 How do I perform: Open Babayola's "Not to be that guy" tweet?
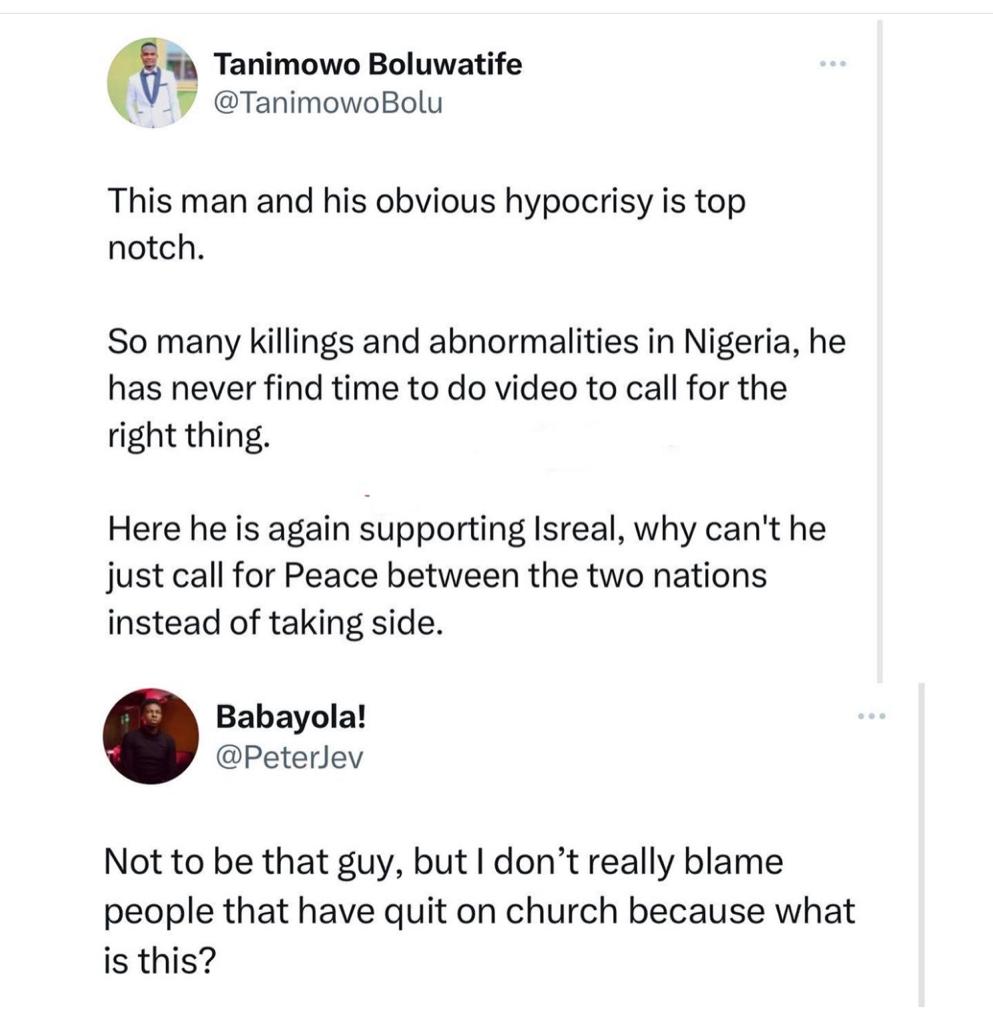[480, 910]
